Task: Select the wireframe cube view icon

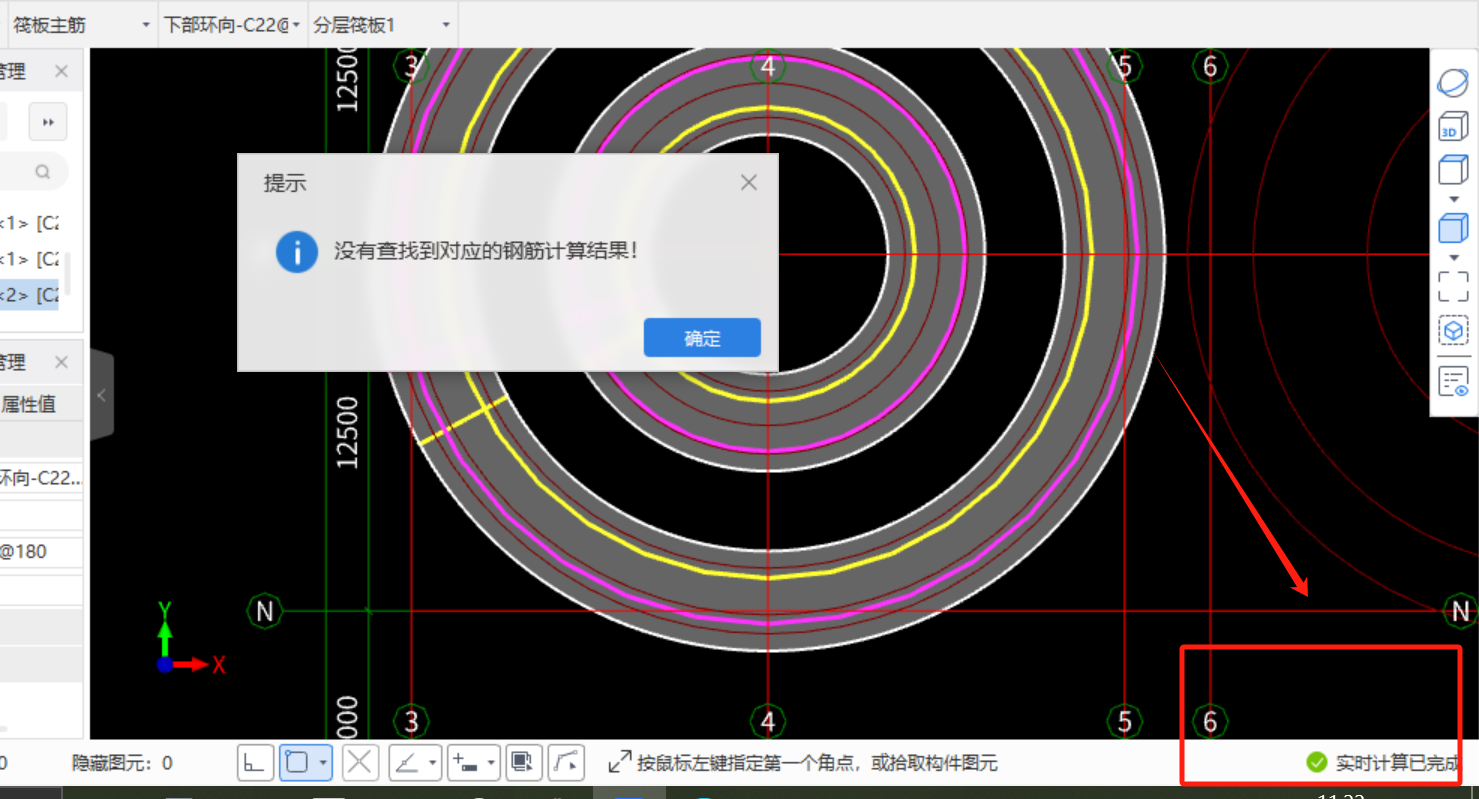Action: [1453, 170]
